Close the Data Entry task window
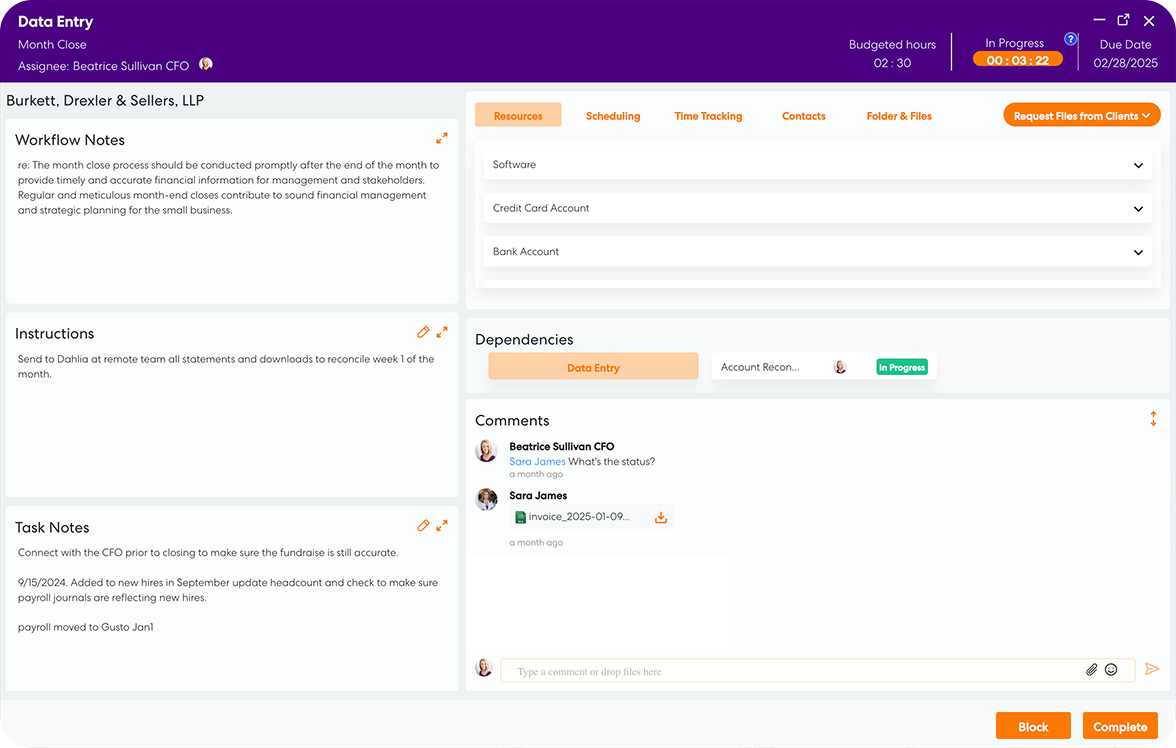Screen dimensions: 1176x748 coord(1148,21)
